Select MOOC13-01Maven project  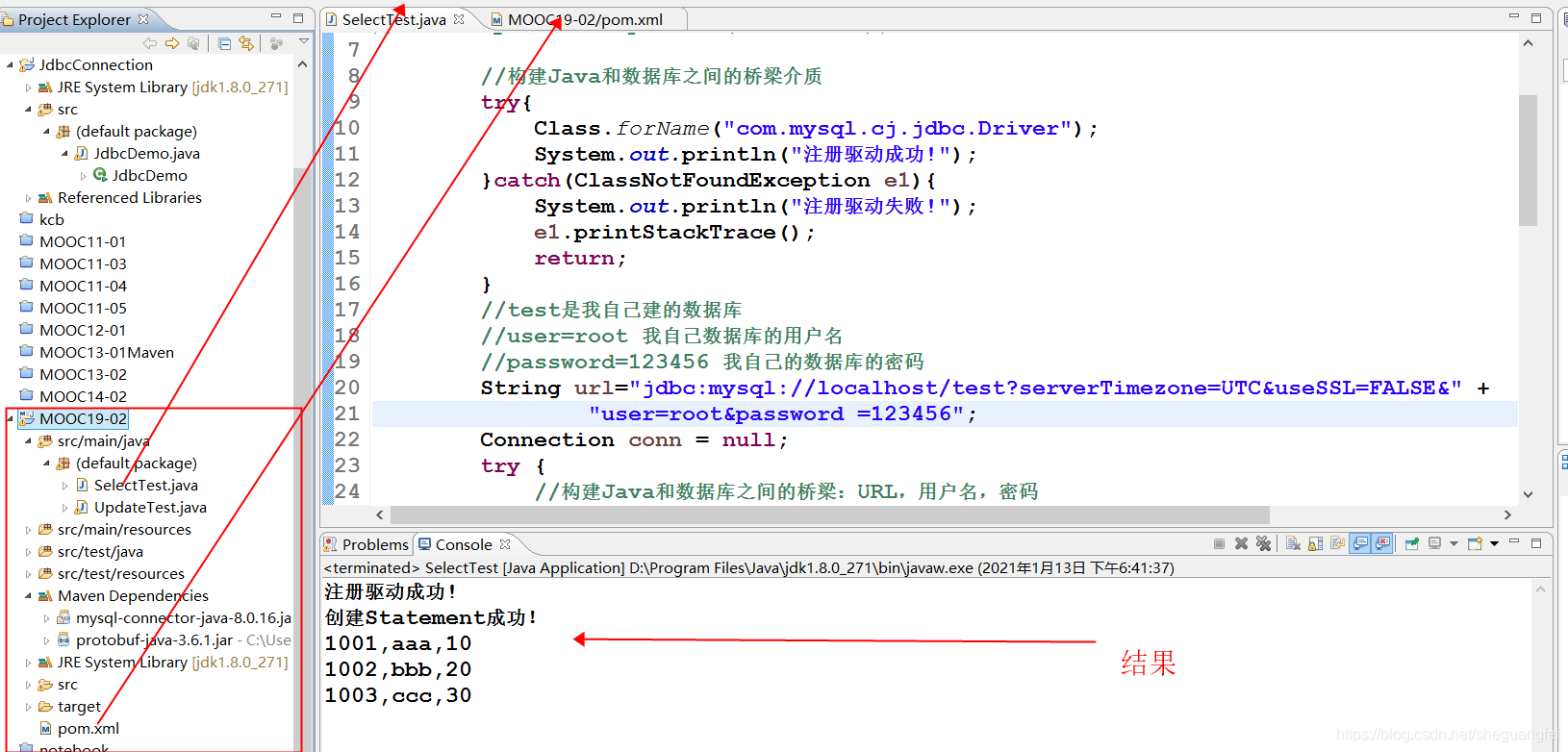tap(107, 352)
